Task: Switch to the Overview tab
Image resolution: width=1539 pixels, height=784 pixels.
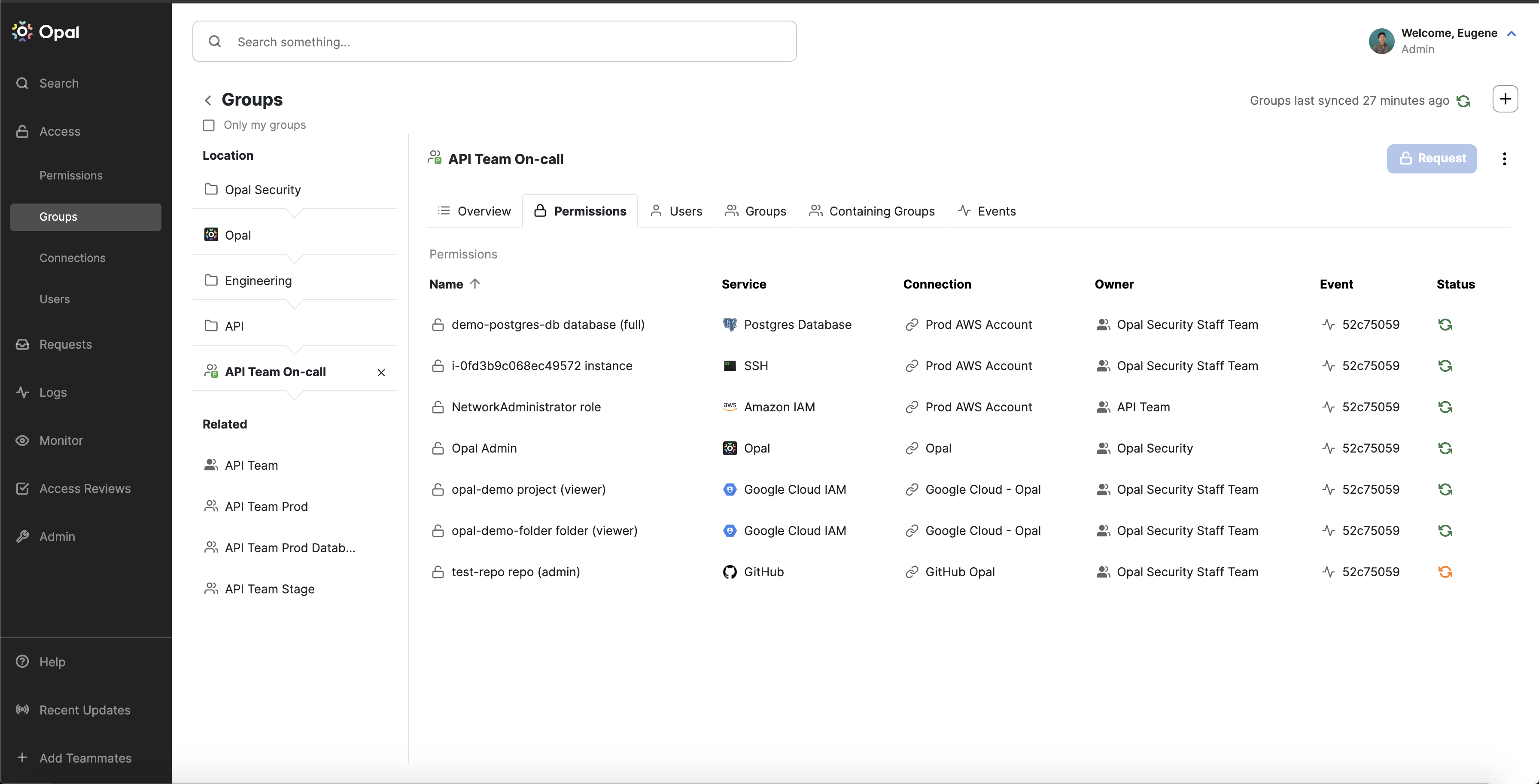Action: click(x=474, y=211)
